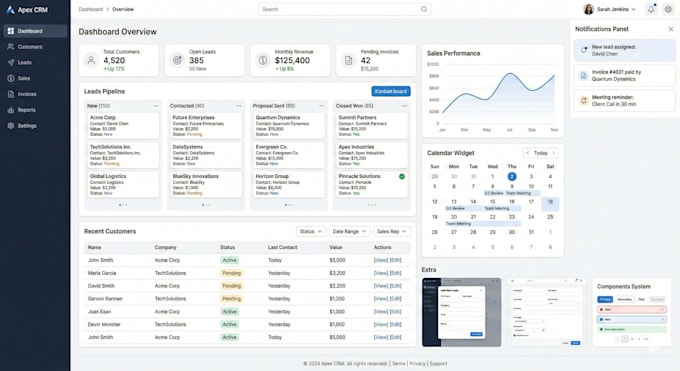The image size is (680, 371).
Task: Click the Pending Invoices document icon
Action: [348, 60]
